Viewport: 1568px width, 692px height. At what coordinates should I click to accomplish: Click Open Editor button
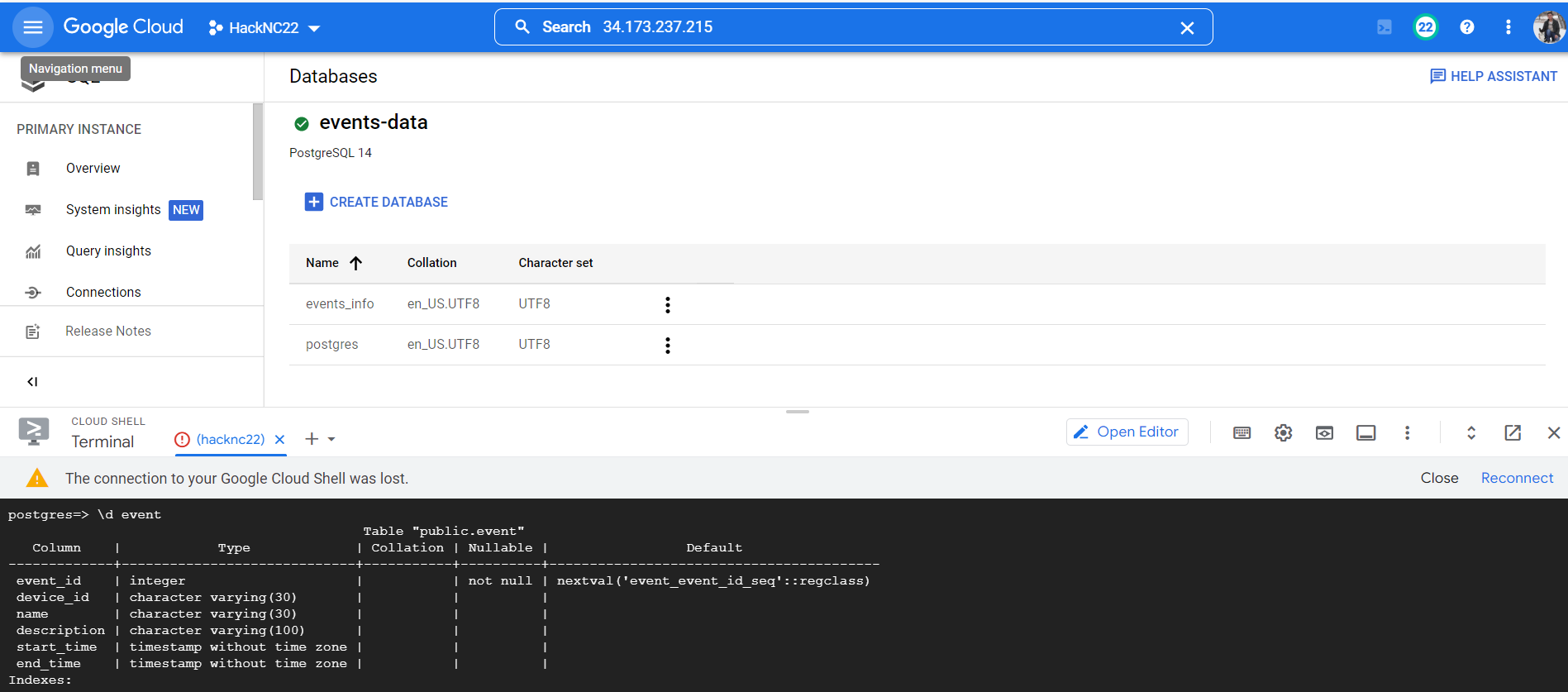pos(1127,432)
